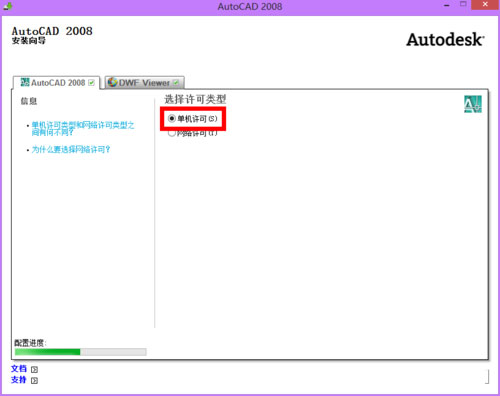Maximize the AutoCAD 2008 installer window
This screenshot has height=396, width=500.
tap(463, 4)
